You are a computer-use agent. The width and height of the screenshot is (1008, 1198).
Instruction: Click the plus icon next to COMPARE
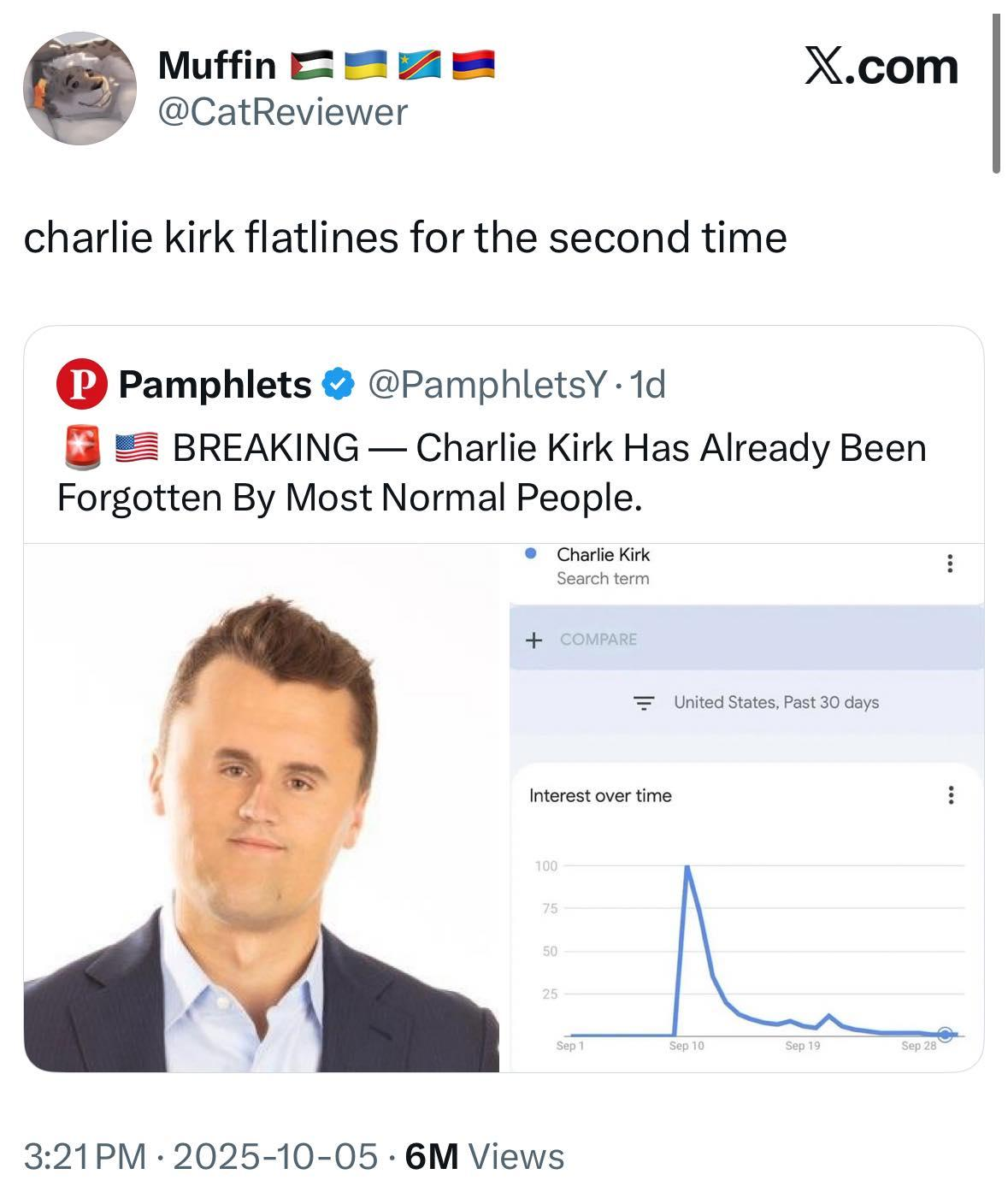[533, 640]
